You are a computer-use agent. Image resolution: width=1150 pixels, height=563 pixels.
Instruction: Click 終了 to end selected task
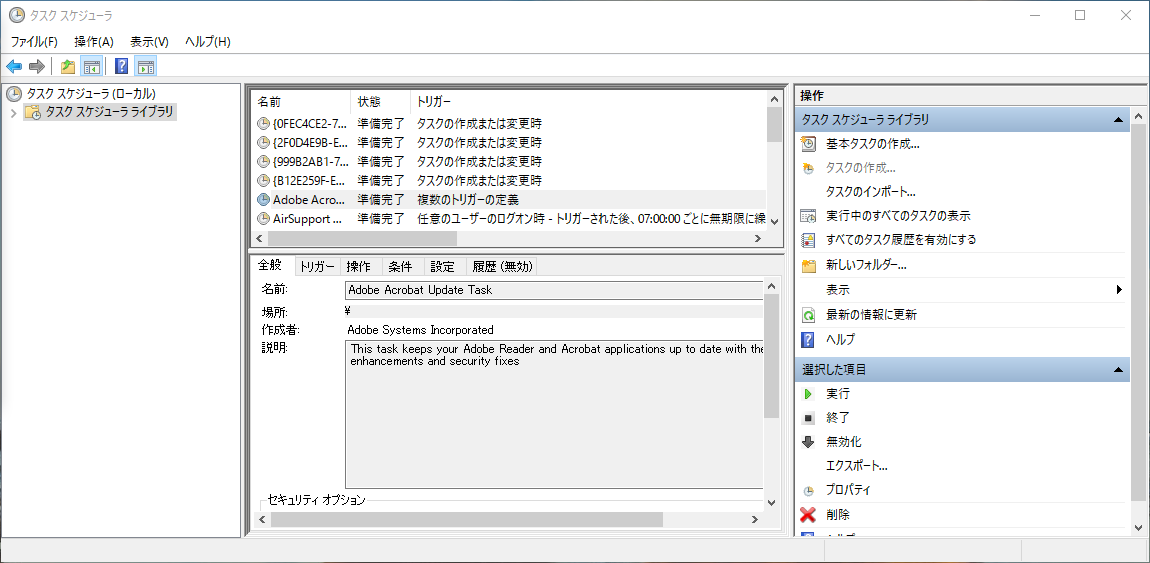click(838, 418)
